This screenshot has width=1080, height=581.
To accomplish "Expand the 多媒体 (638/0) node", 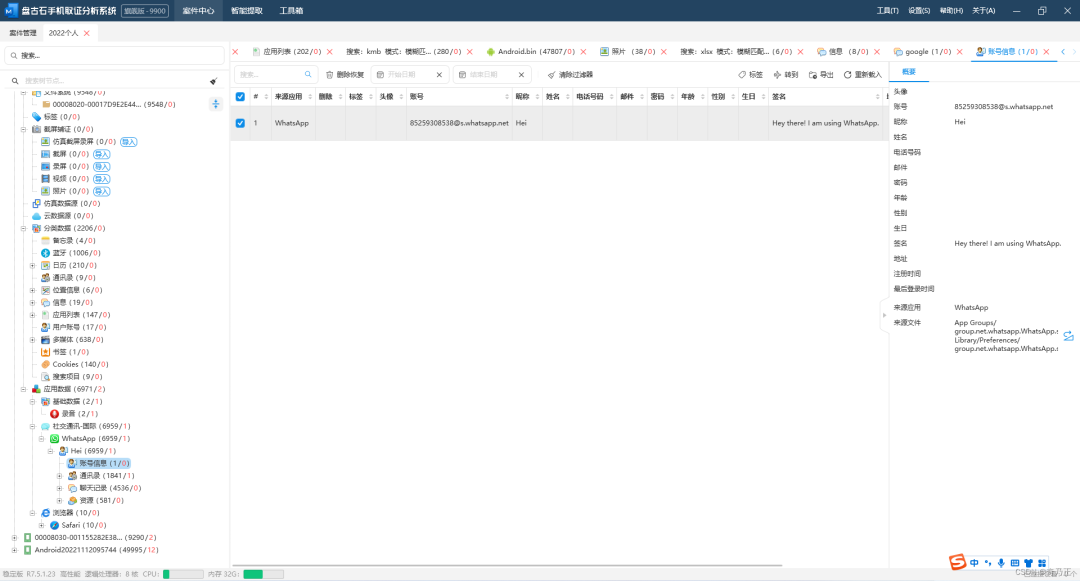I will click(x=32, y=339).
